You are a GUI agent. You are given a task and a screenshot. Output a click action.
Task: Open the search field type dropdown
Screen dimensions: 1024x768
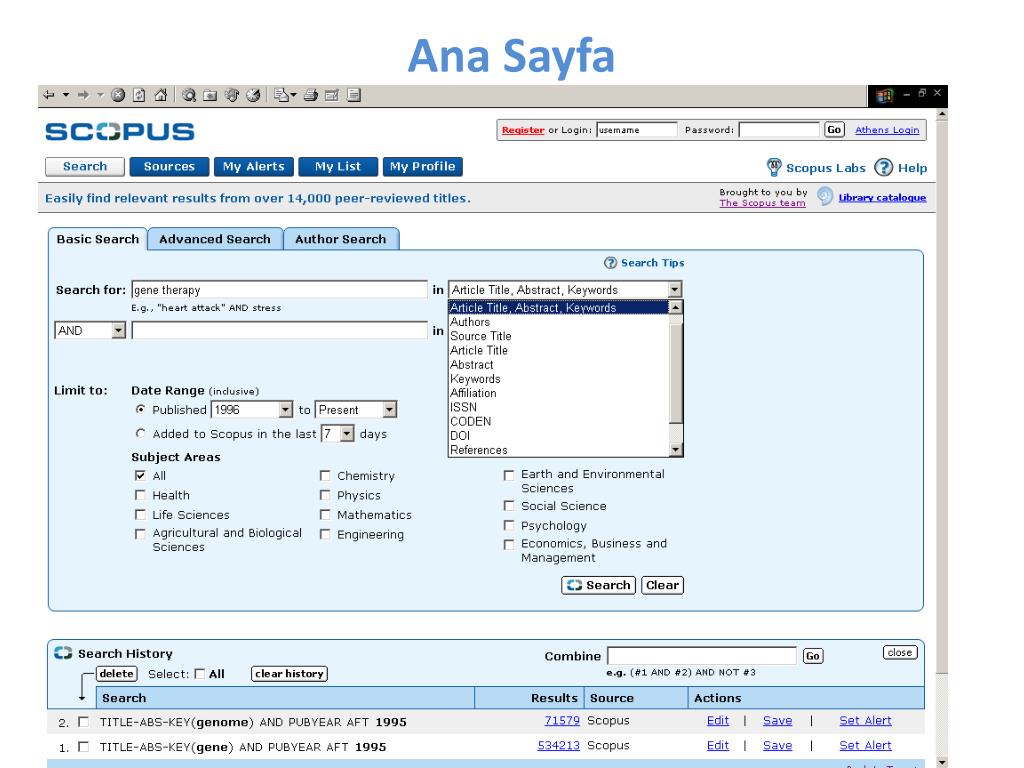[675, 289]
